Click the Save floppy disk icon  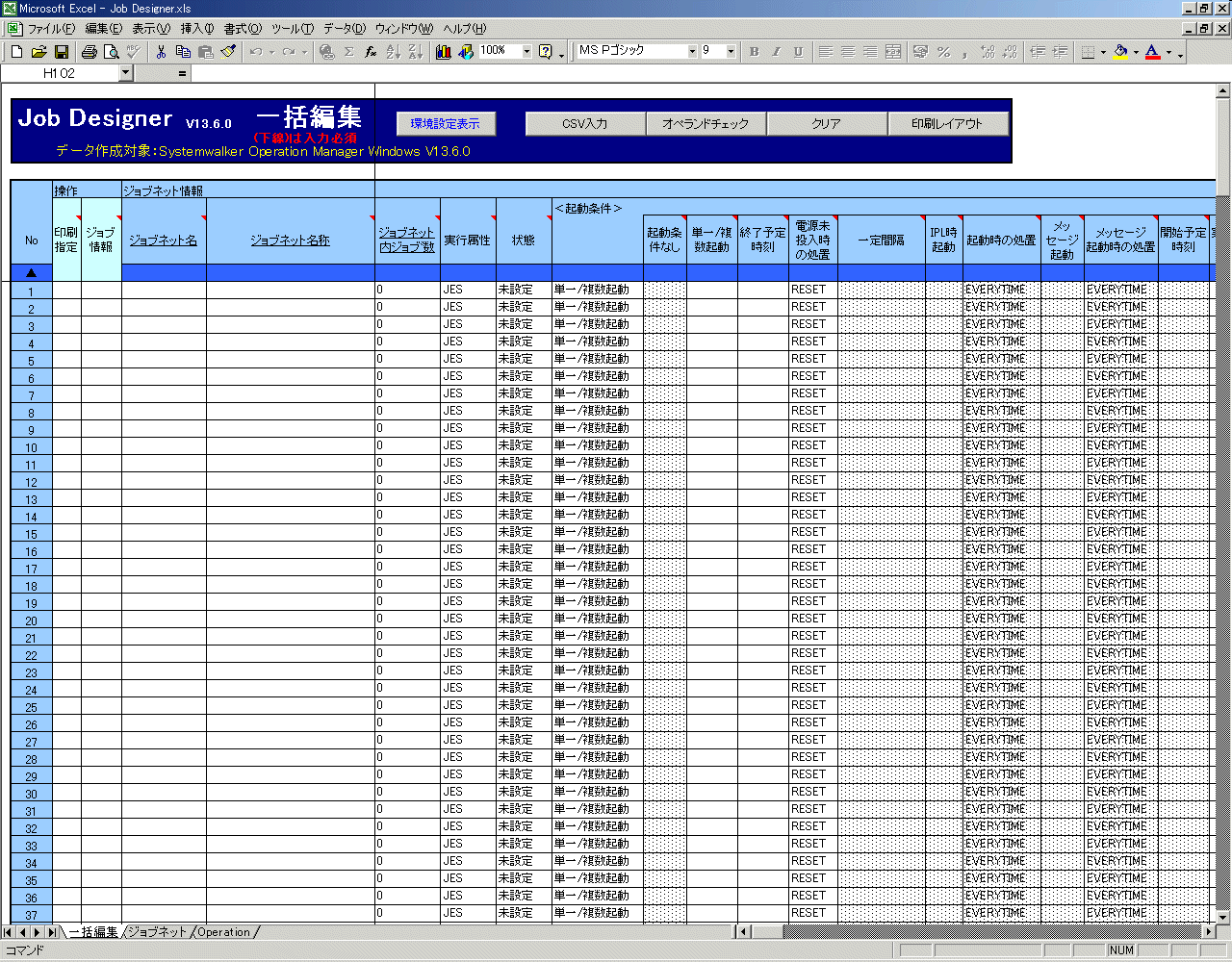(61, 52)
